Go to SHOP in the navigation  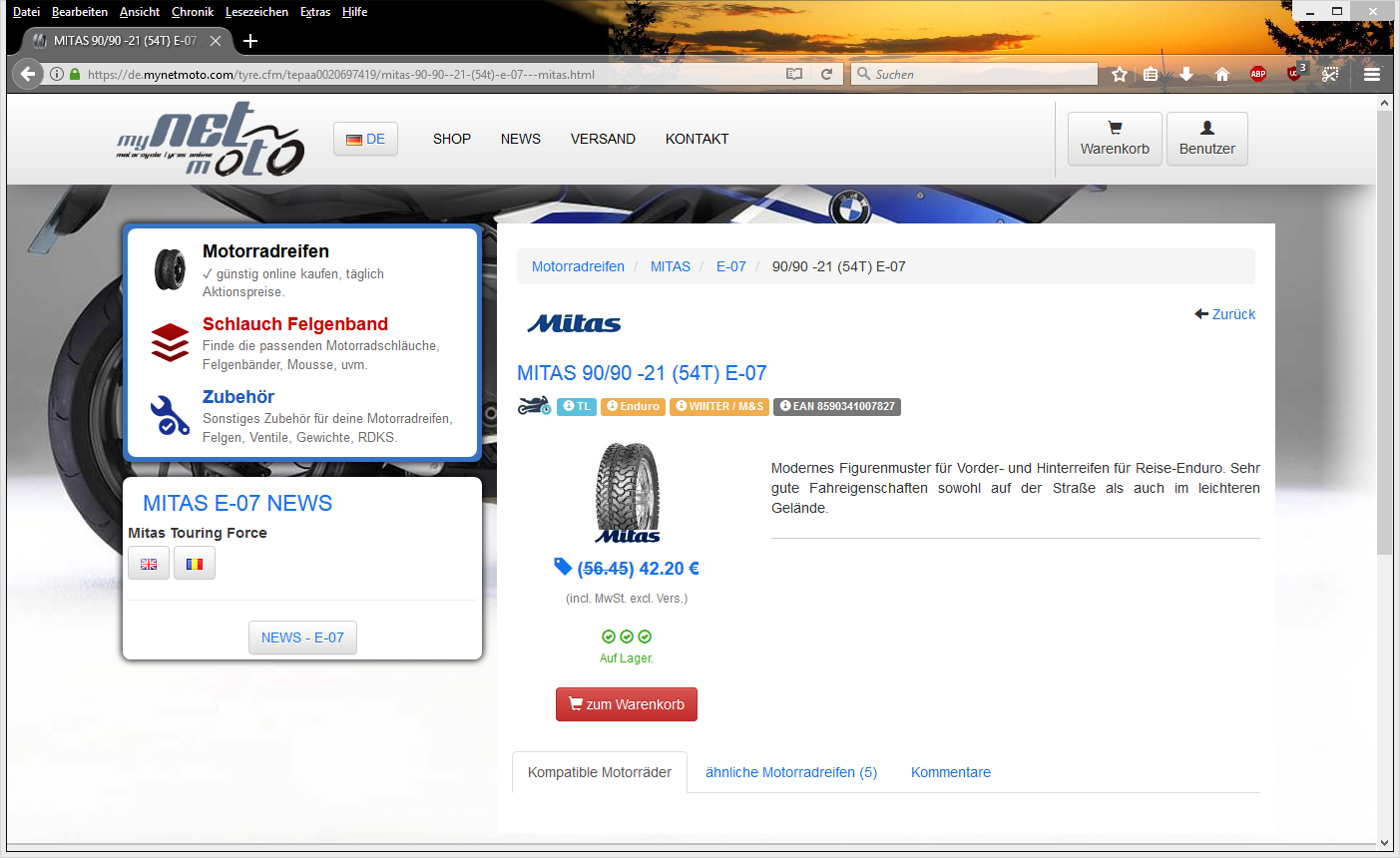(452, 139)
